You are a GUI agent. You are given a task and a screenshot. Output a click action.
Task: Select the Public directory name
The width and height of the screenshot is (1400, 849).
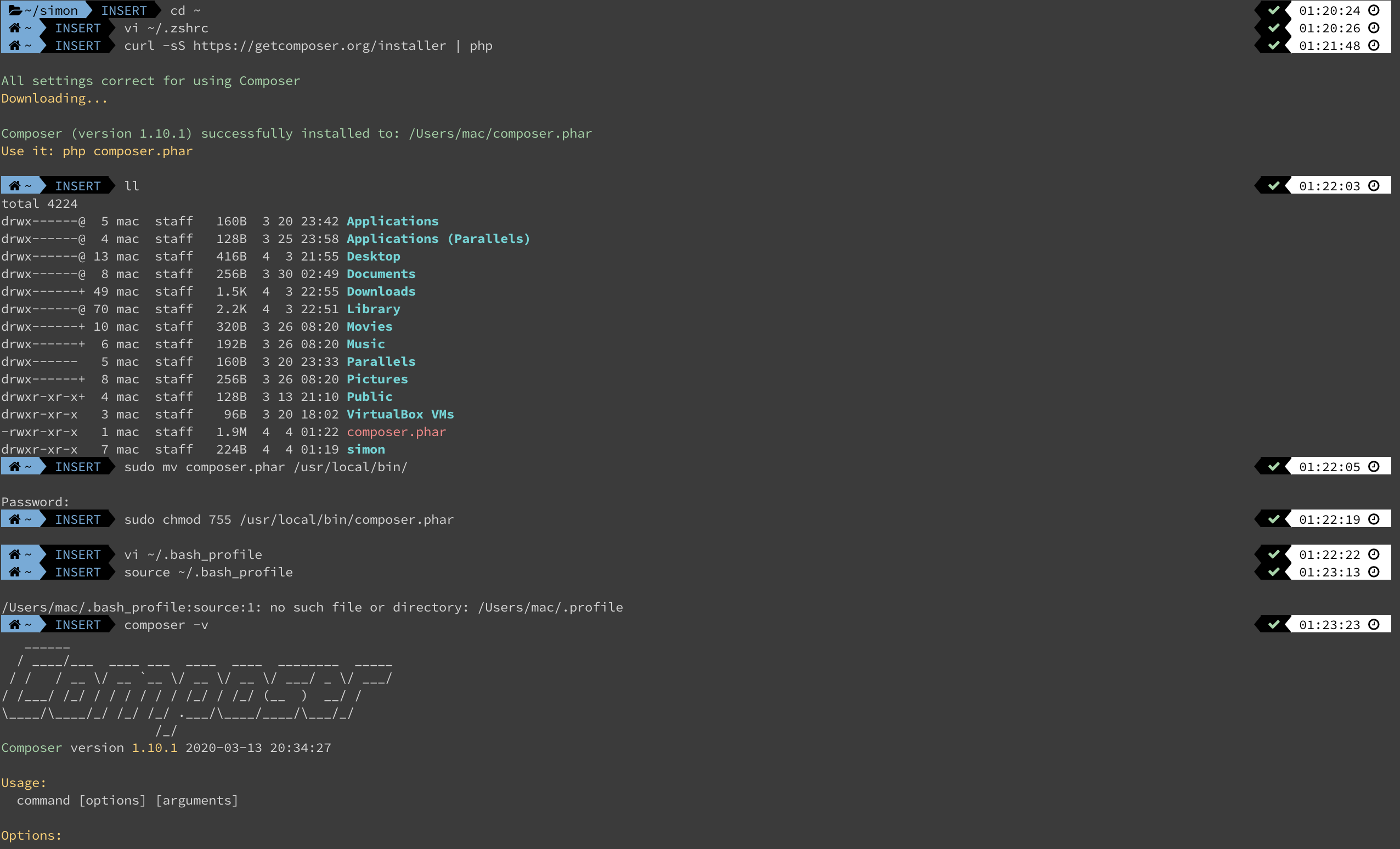(x=369, y=397)
